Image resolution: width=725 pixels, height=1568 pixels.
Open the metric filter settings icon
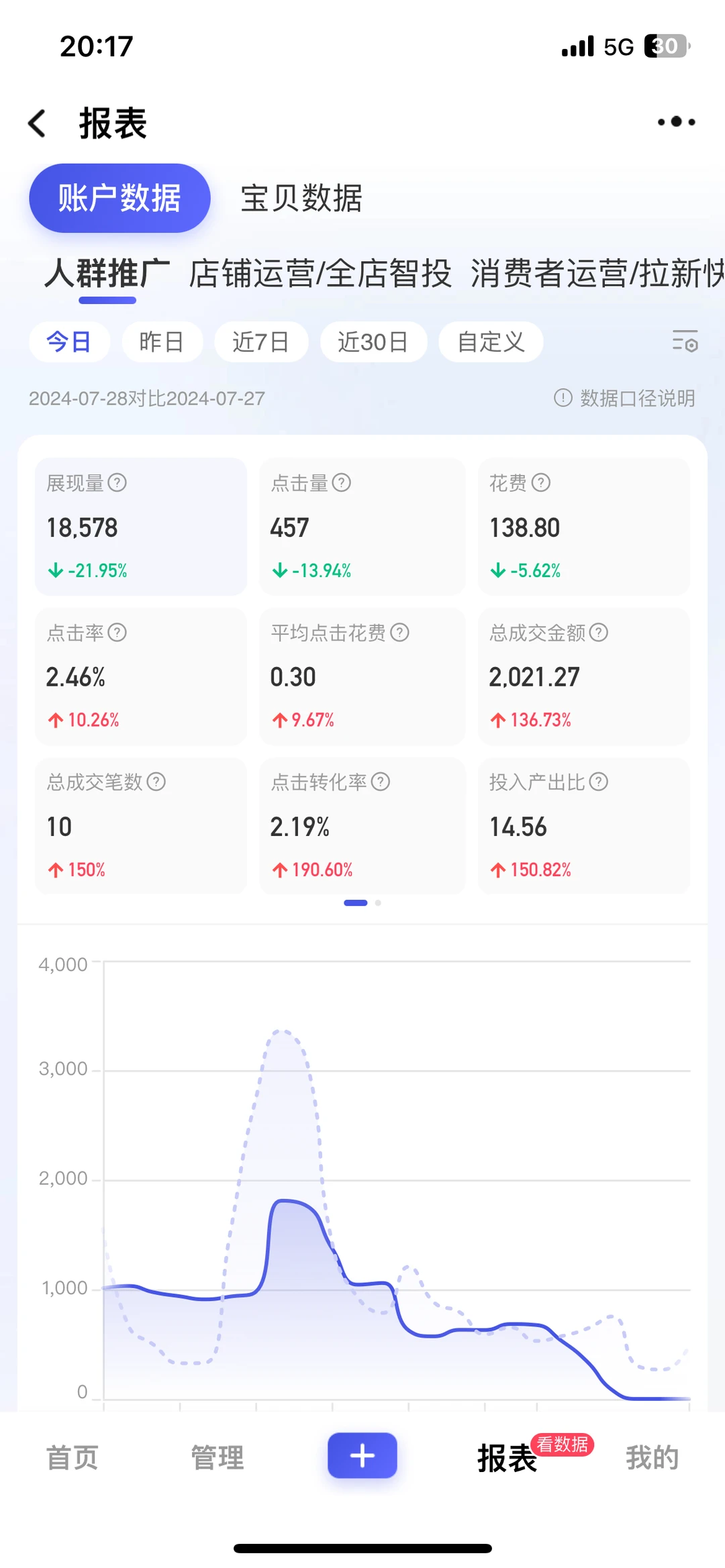click(685, 341)
